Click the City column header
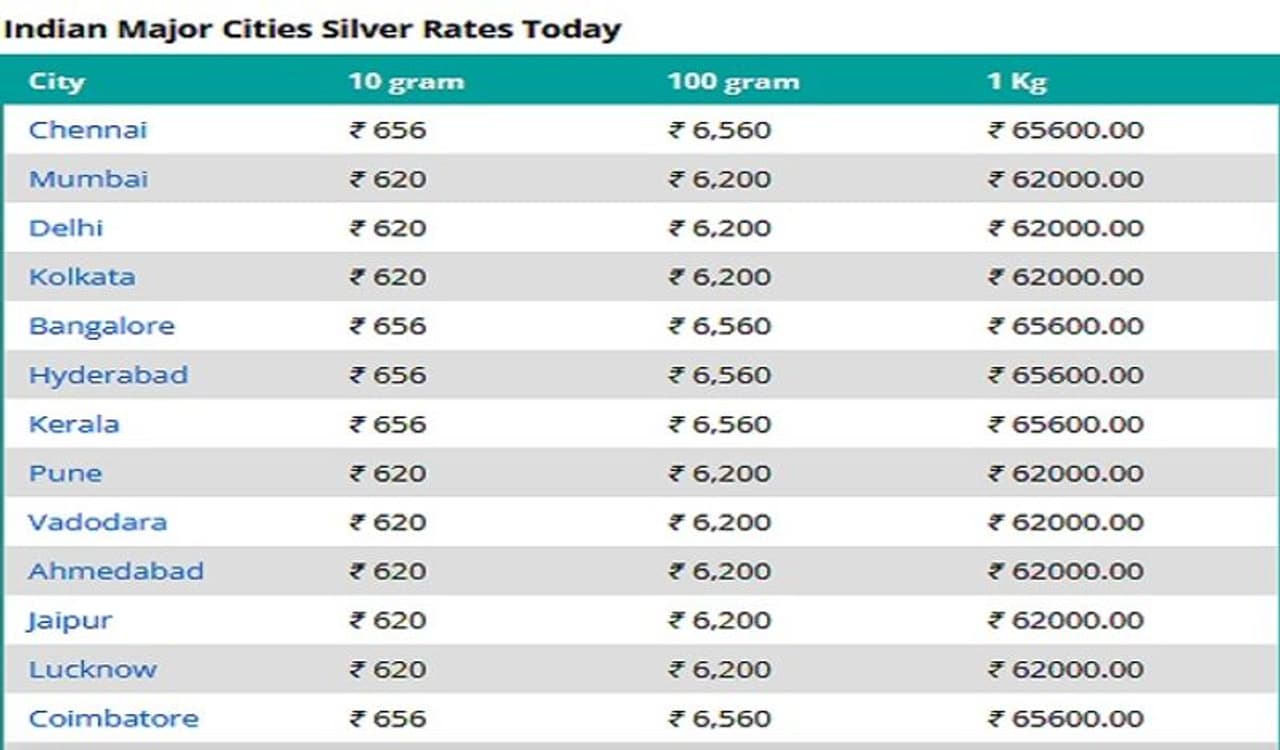This screenshot has width=1280, height=750. 56,81
